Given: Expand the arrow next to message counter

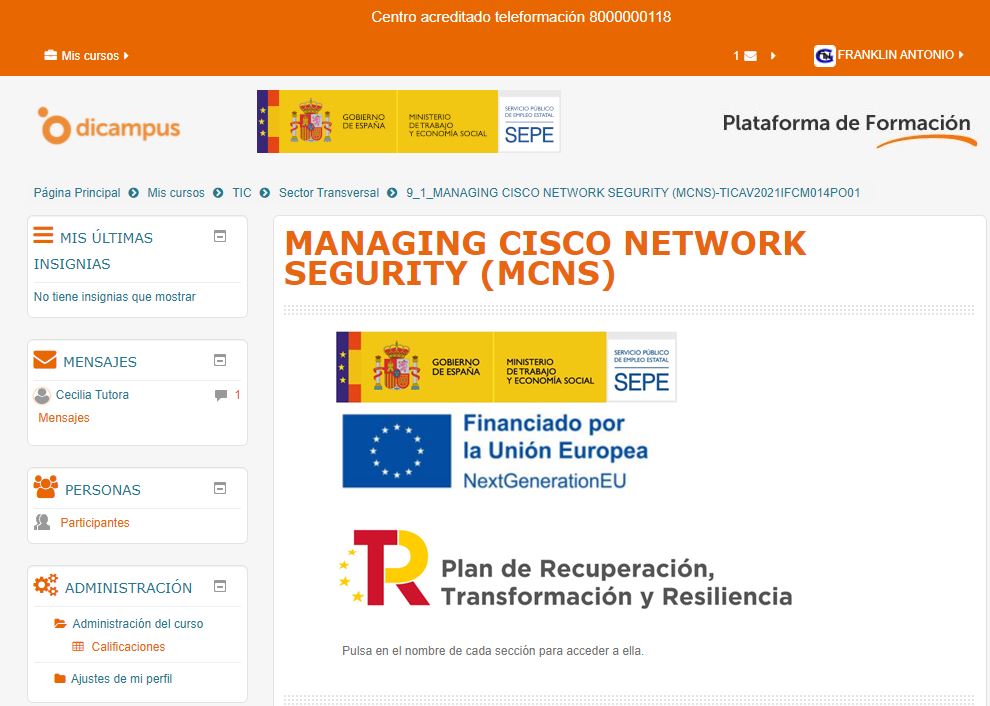Looking at the screenshot, I should [x=773, y=56].
